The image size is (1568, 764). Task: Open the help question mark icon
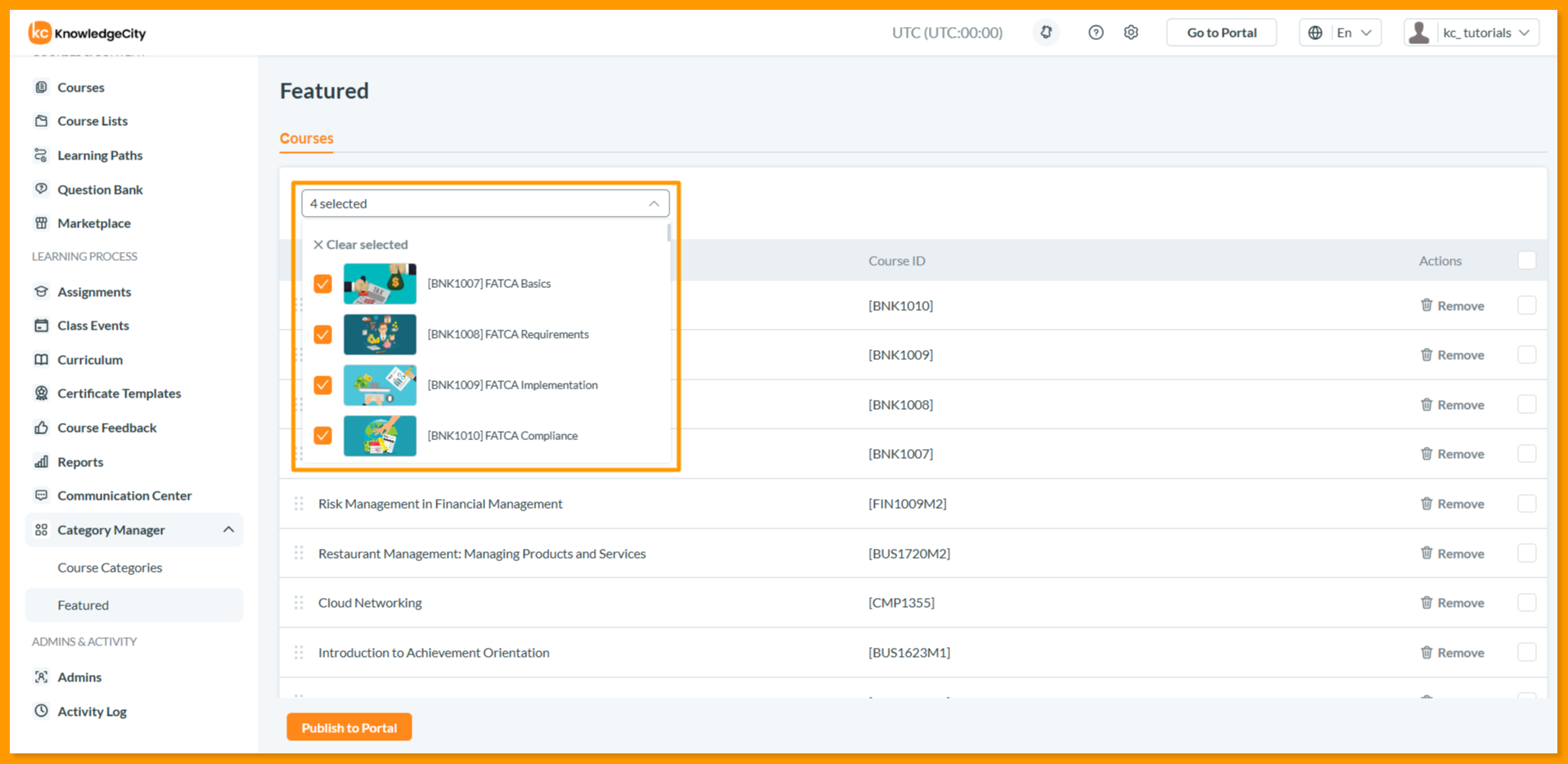(x=1096, y=33)
